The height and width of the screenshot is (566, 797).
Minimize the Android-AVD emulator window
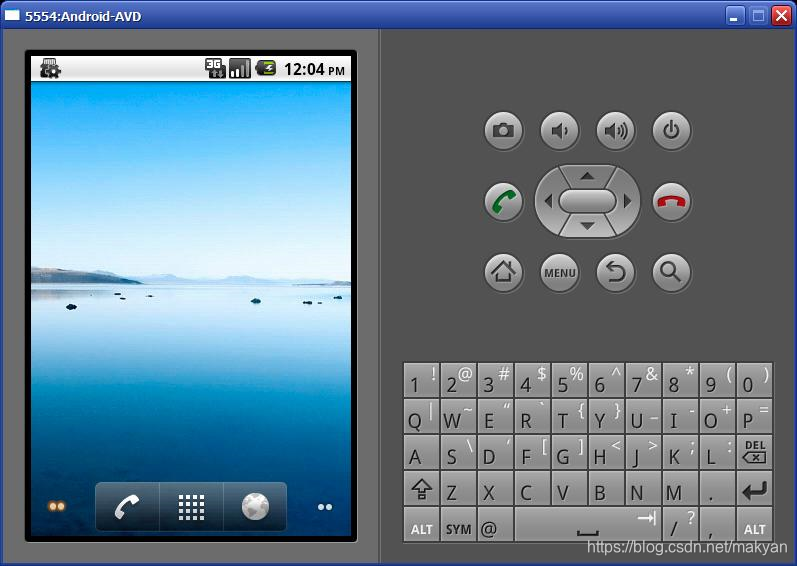[x=734, y=16]
